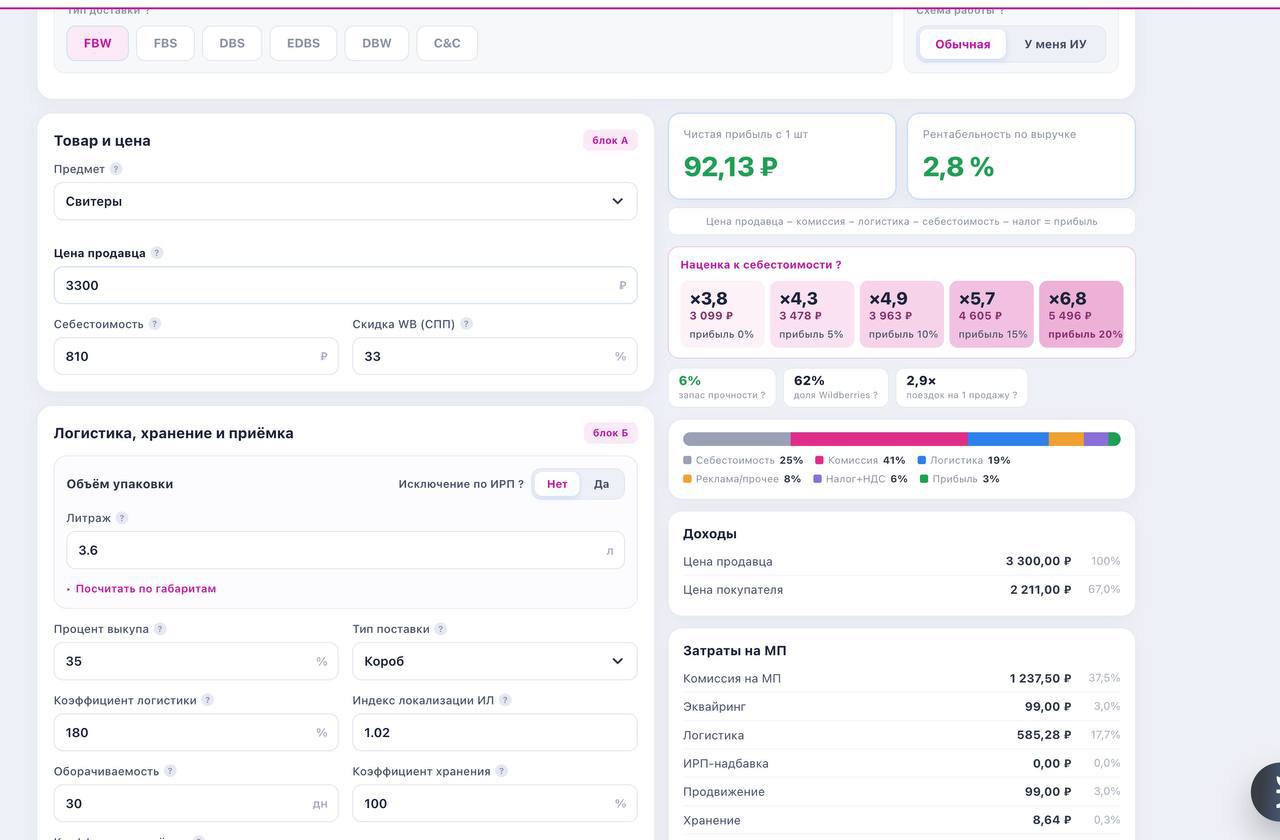This screenshot has height=840, width=1280.
Task: Click the Посчитать по габаритам link
Action: pos(146,589)
